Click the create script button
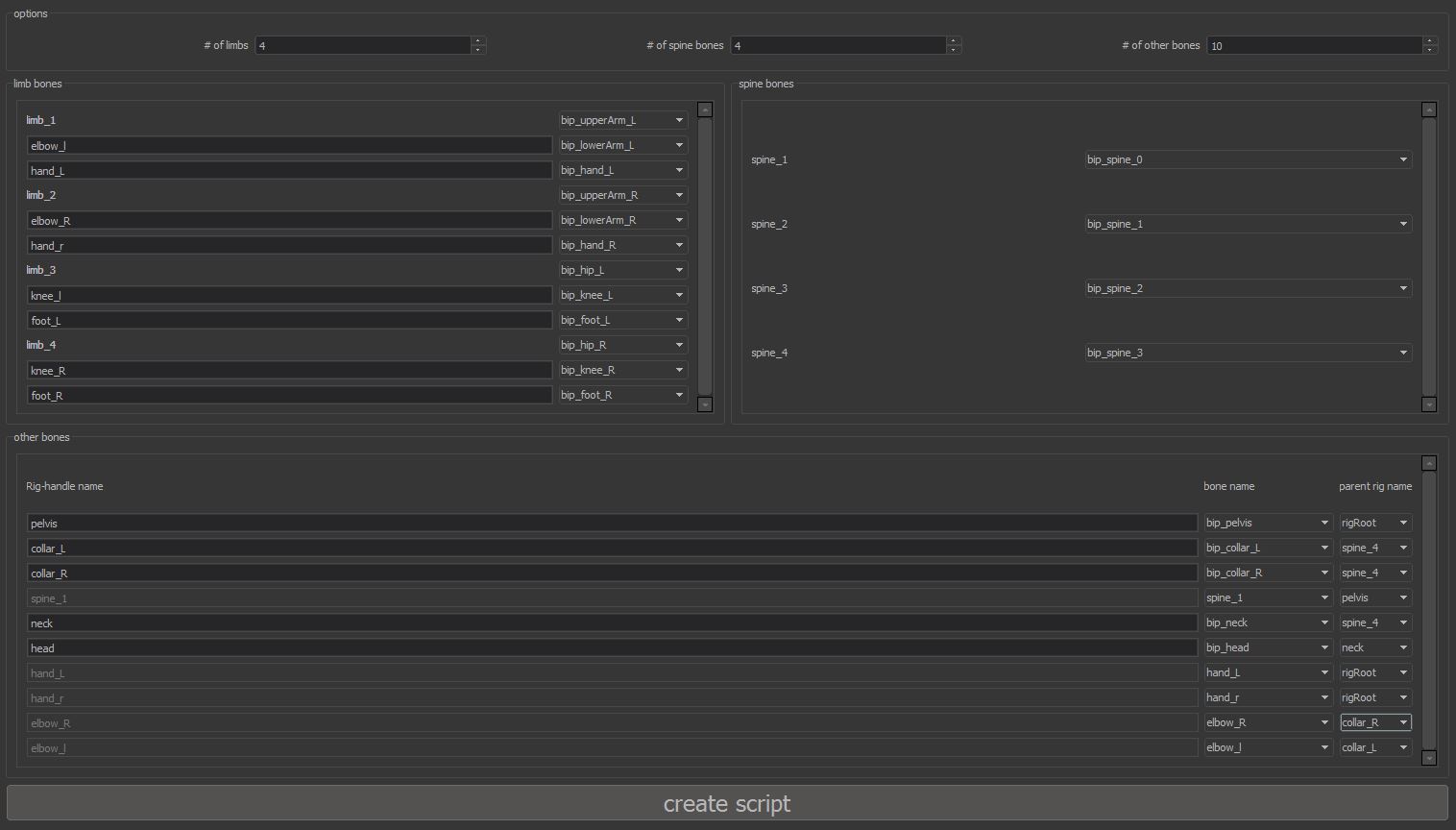1456x830 pixels. pyautogui.click(x=727, y=803)
